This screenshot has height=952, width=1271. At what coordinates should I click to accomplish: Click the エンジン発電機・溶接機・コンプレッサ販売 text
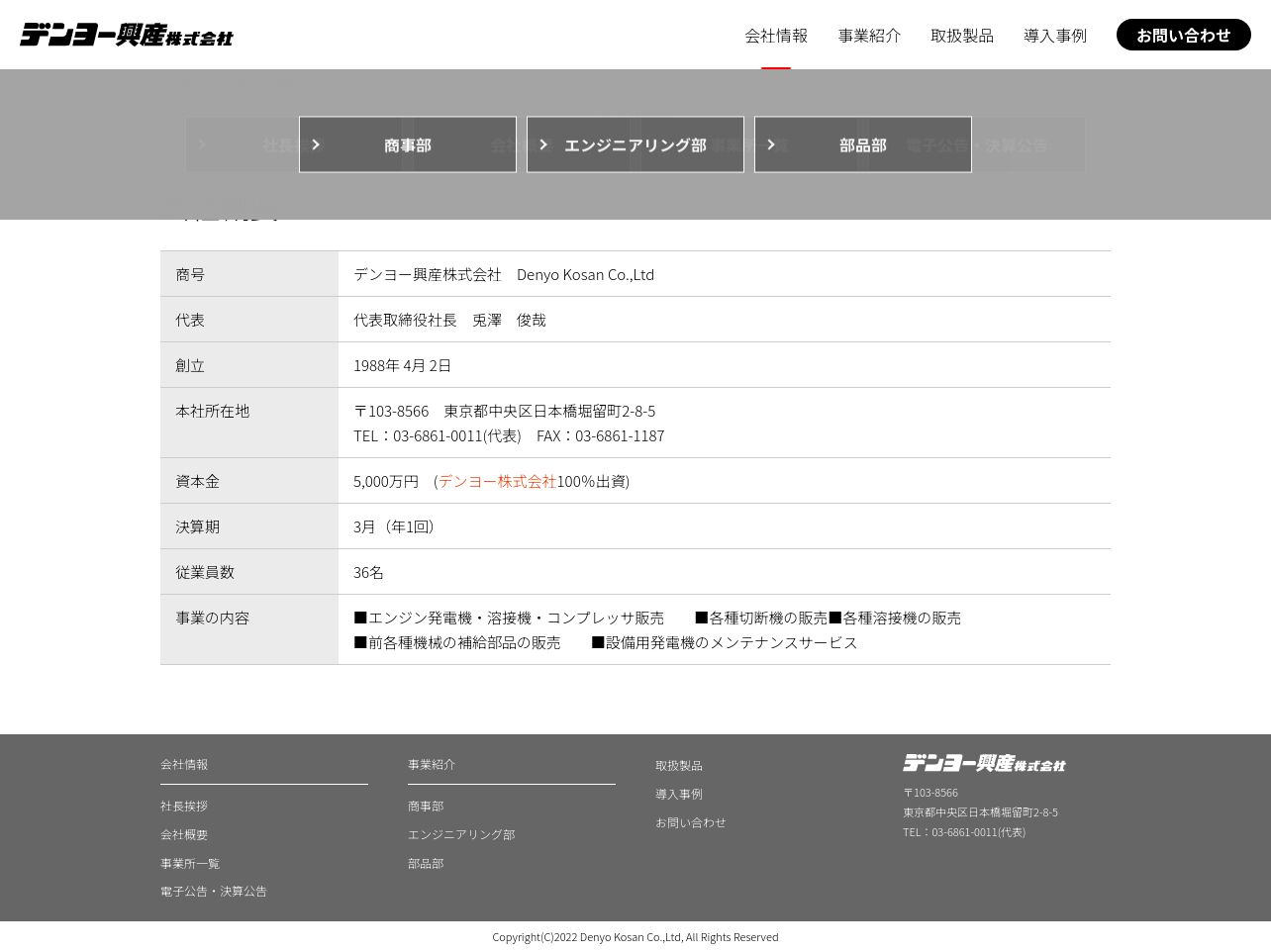pos(509,618)
